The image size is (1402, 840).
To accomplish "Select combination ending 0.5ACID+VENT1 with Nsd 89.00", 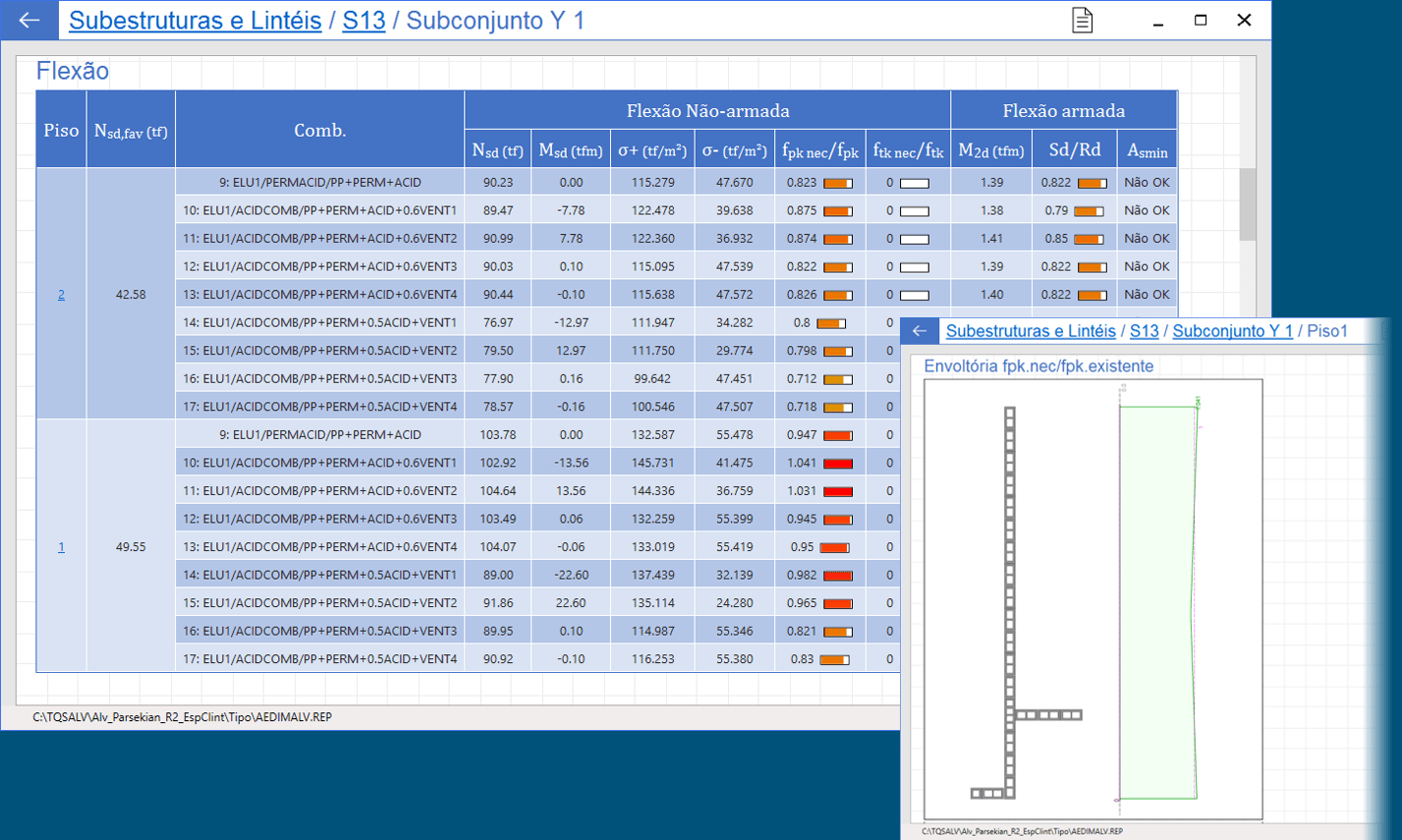I will 319,575.
